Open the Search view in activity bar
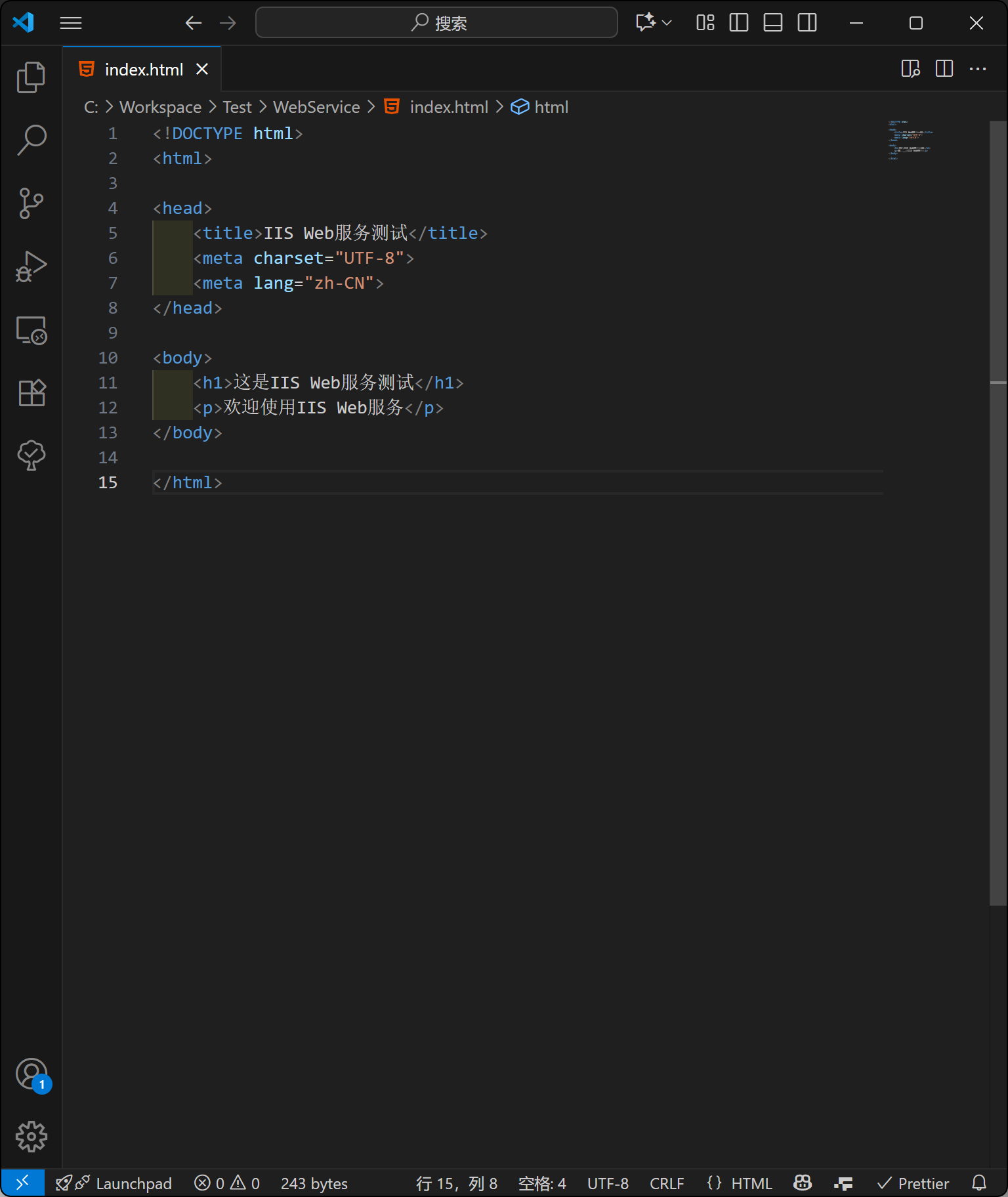Viewport: 1008px width, 1197px height. coord(31,140)
